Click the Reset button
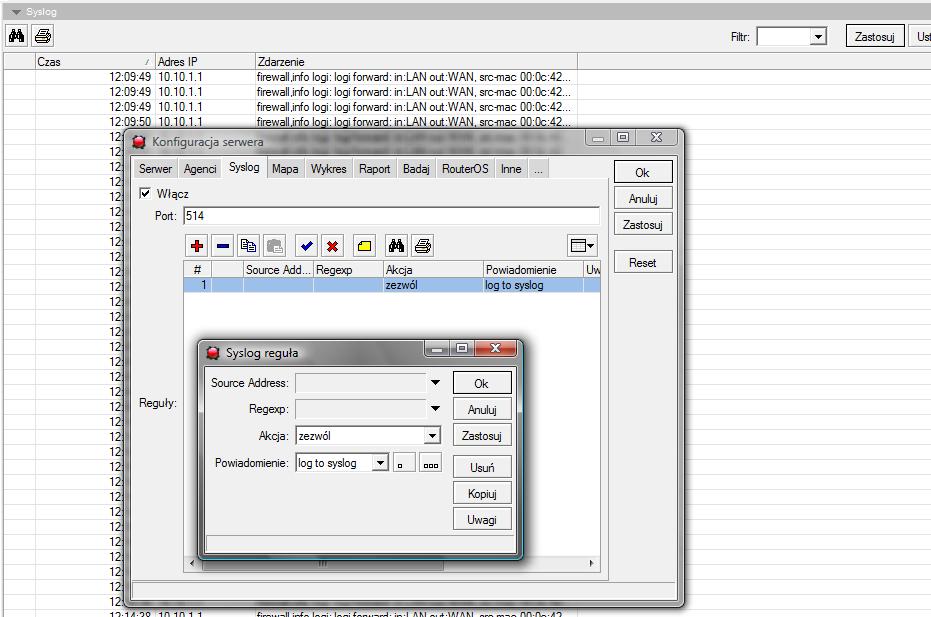This screenshot has width=931, height=617. tap(643, 262)
